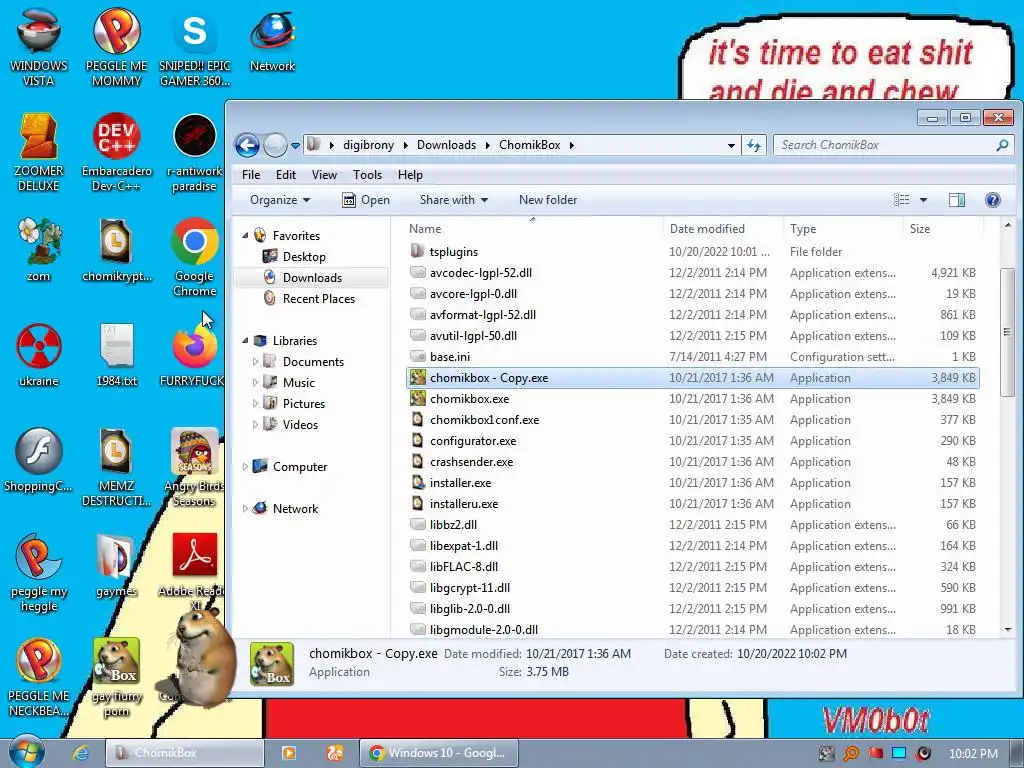Select Recent Places under Favorites
Viewport: 1024px width, 768px height.
[x=319, y=298]
